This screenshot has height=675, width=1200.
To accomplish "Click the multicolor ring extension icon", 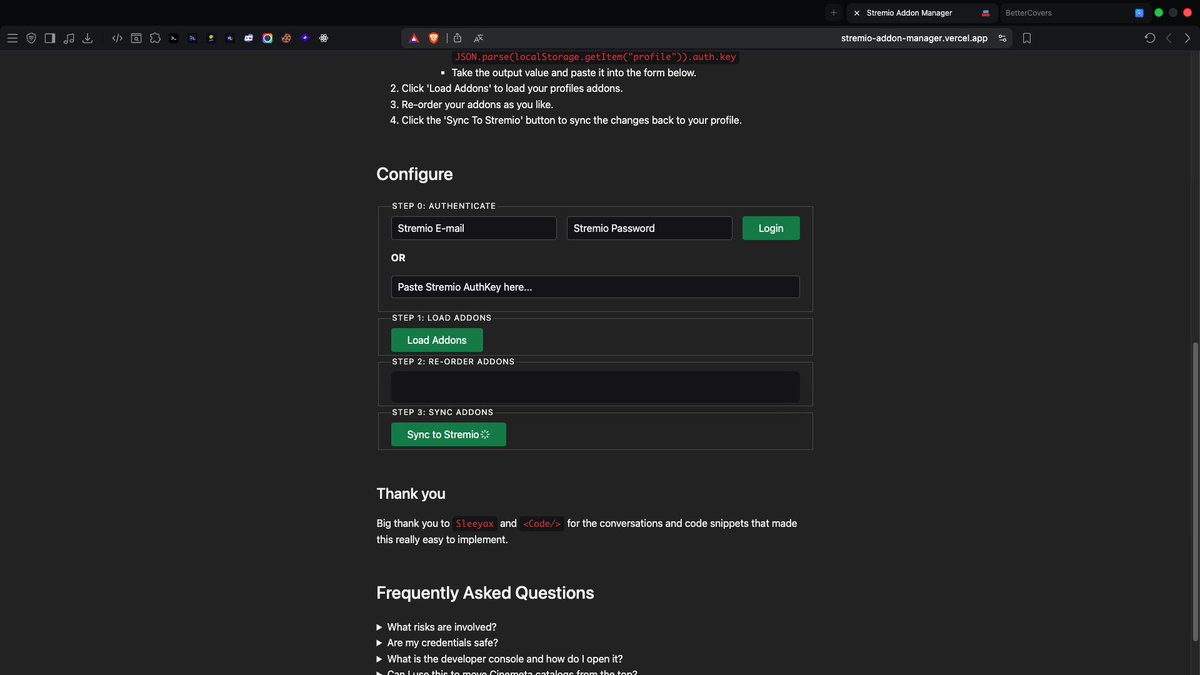I will [x=268, y=38].
